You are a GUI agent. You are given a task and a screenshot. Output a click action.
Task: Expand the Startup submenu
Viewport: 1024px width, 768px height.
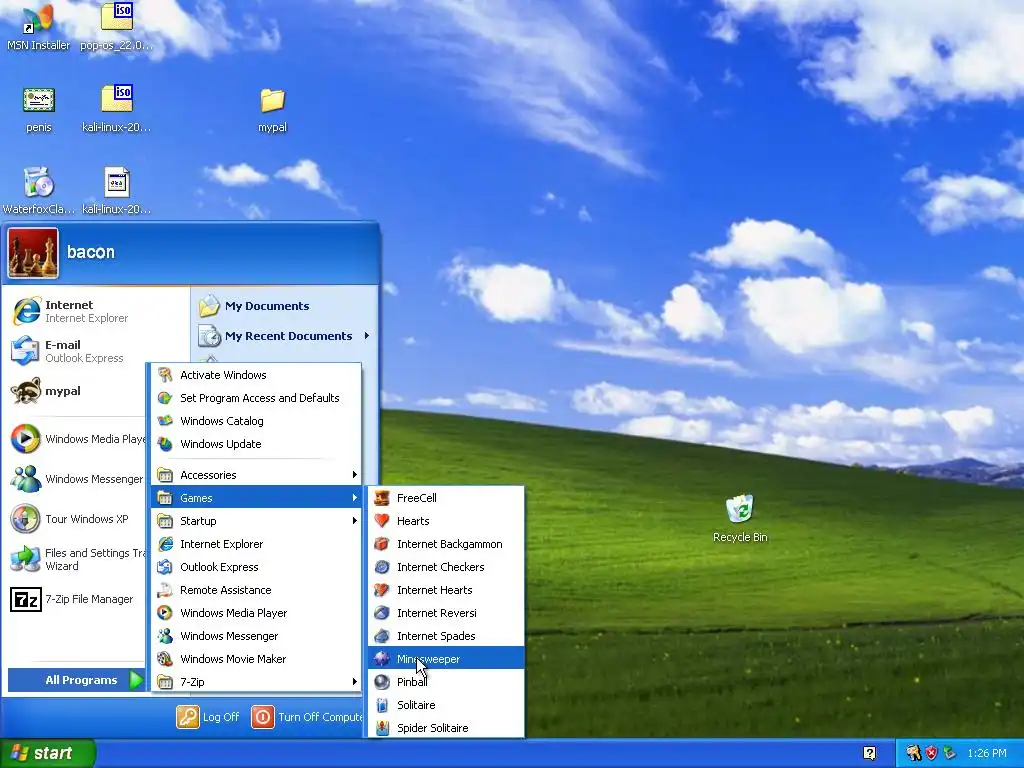pyautogui.click(x=256, y=521)
